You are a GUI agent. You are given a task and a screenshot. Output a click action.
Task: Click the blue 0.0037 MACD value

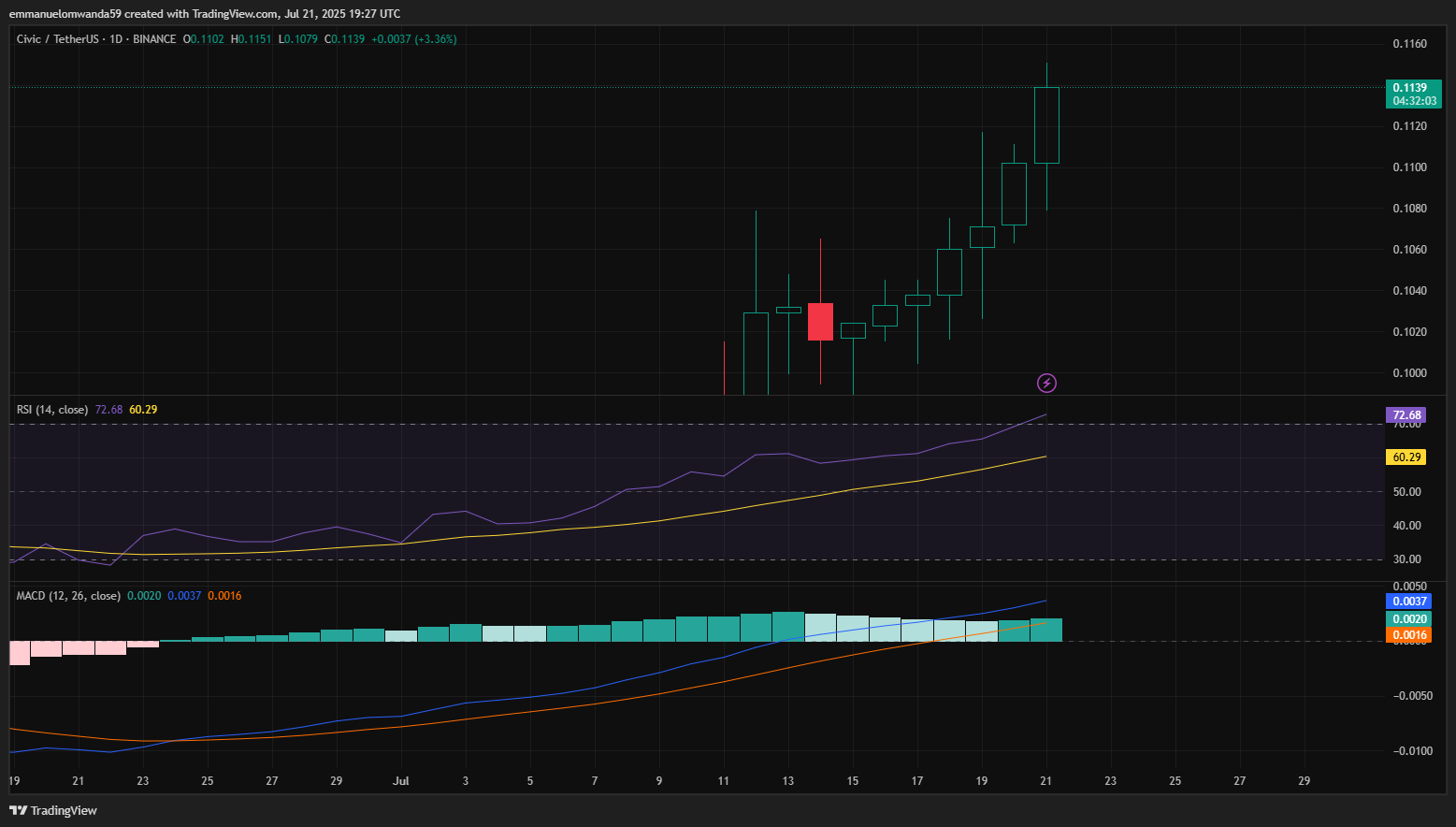click(1408, 602)
